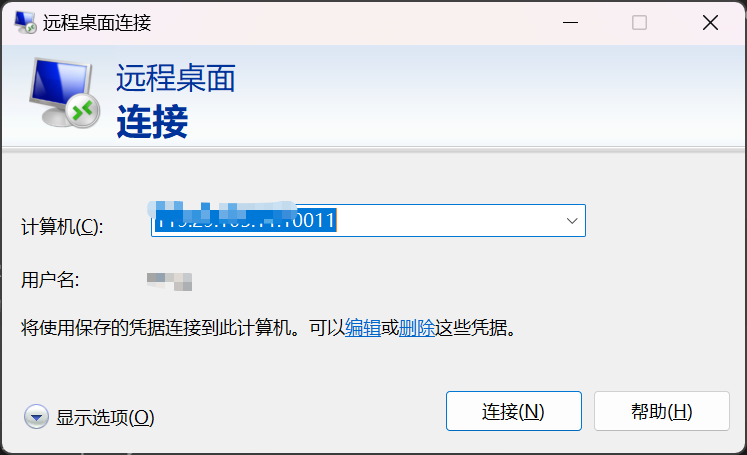Click the large monitor icon in the banner
The image size is (747, 455).
pyautogui.click(x=65, y=92)
